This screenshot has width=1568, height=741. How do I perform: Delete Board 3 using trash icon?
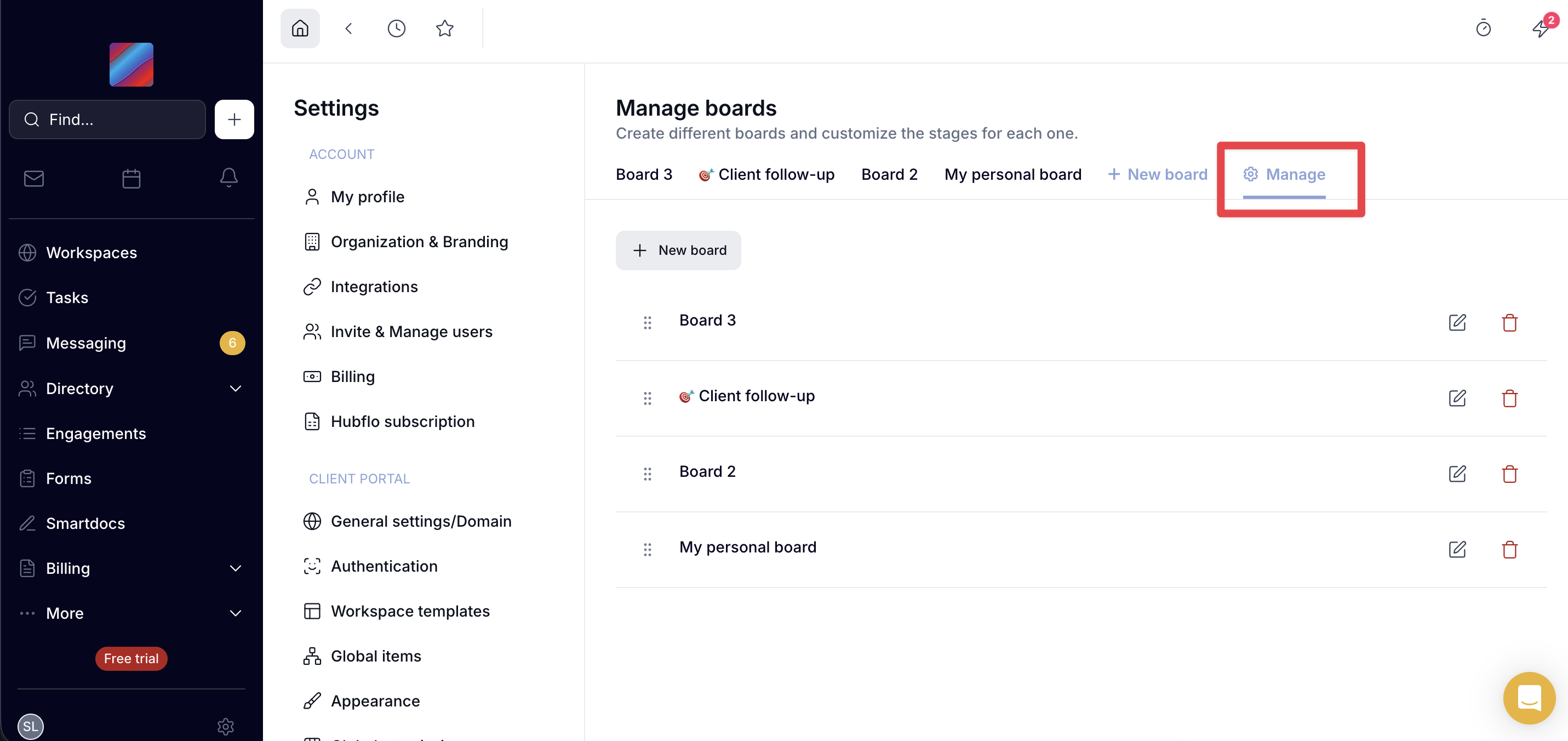click(x=1509, y=323)
